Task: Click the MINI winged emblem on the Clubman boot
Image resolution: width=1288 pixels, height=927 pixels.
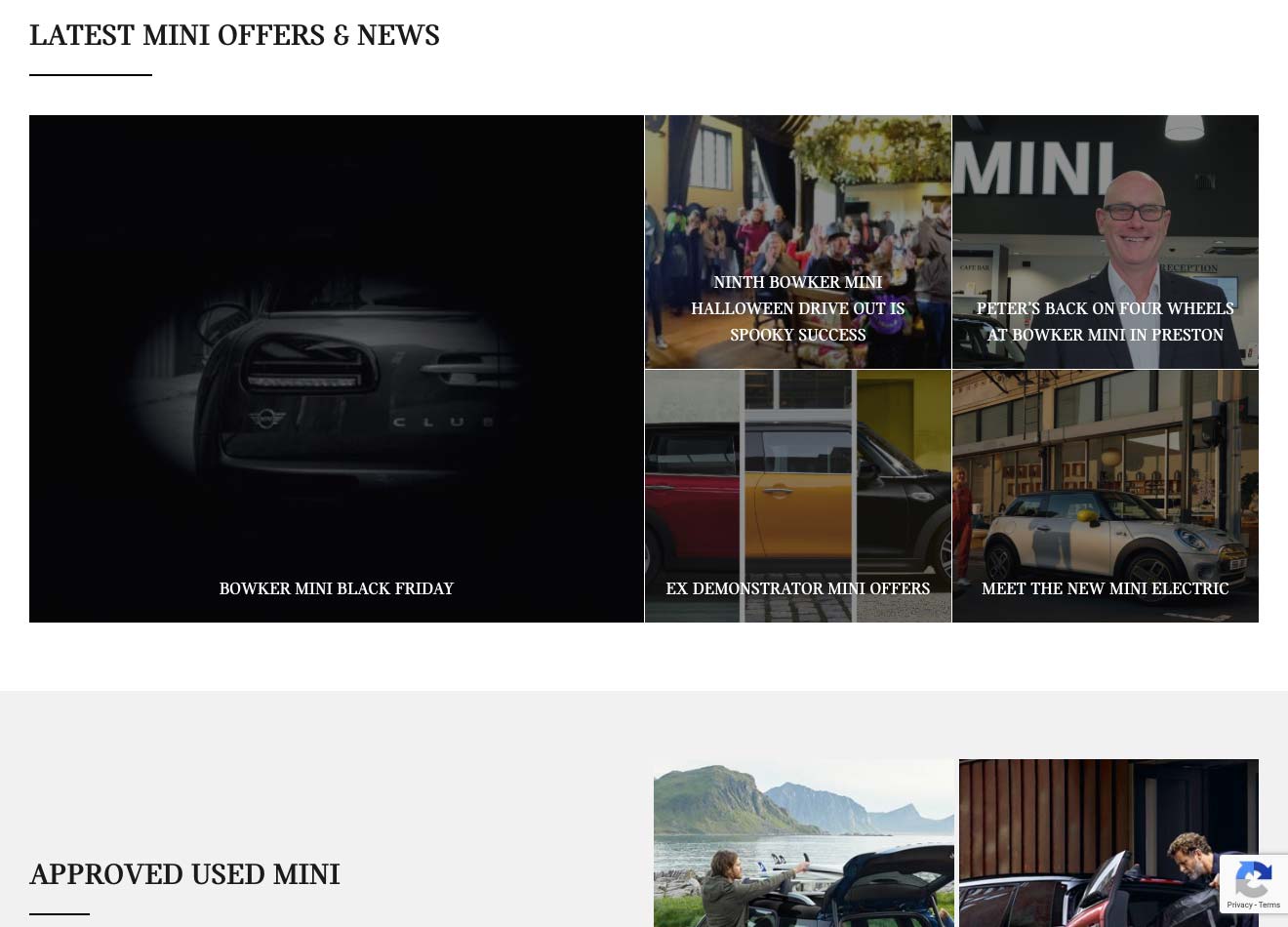Action: tap(265, 419)
